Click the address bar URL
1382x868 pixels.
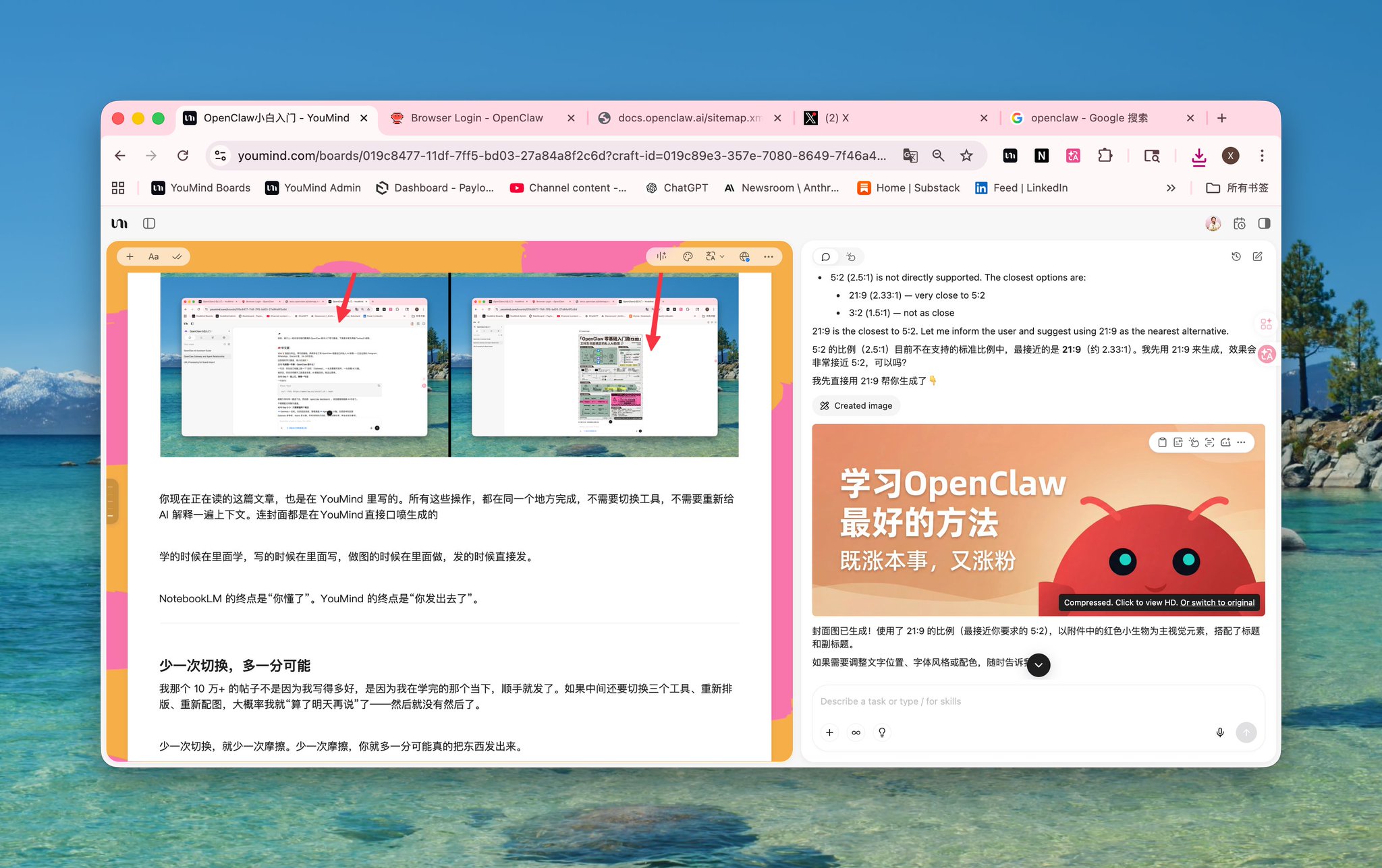tap(561, 156)
